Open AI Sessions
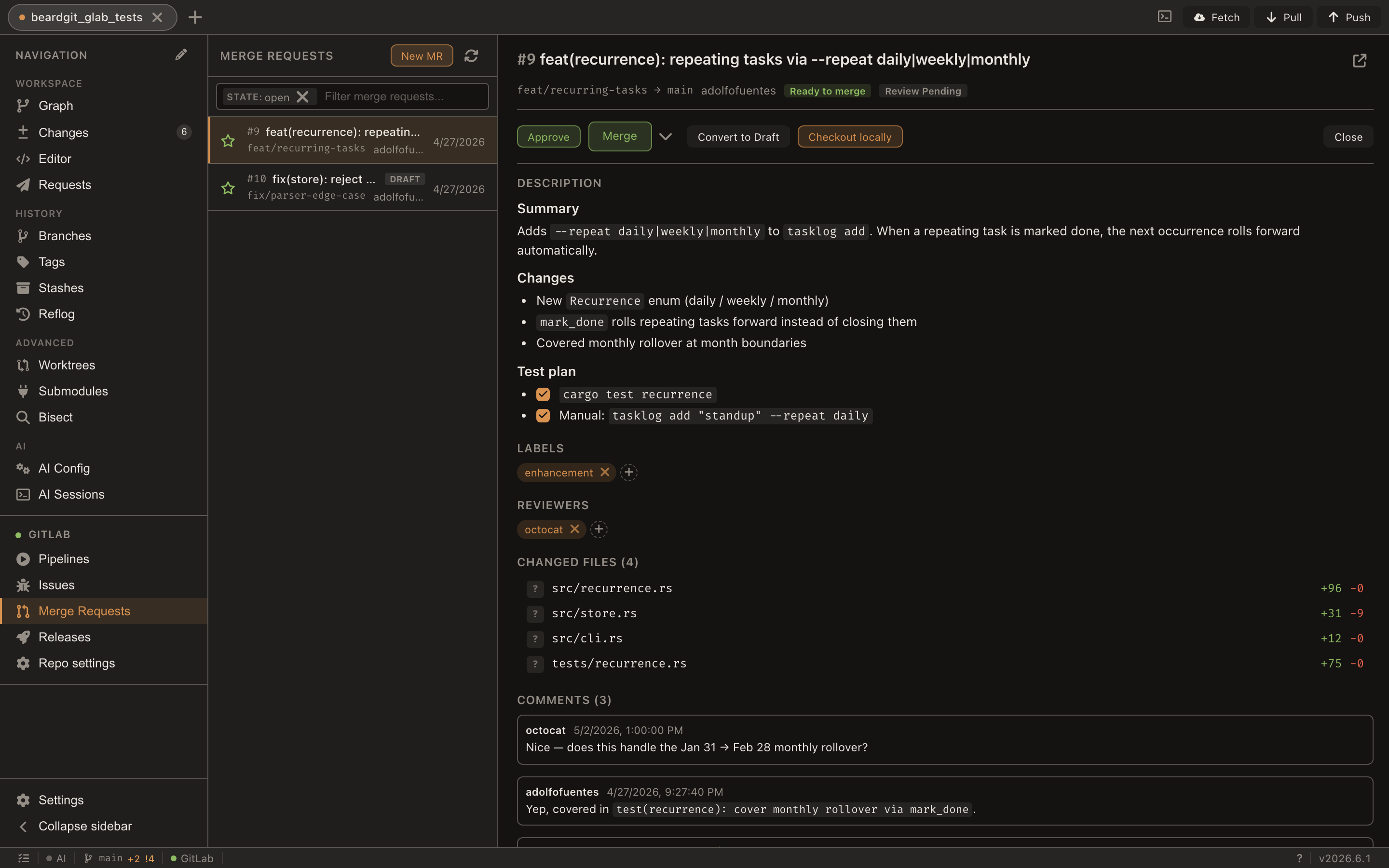Image resolution: width=1389 pixels, height=868 pixels. (103, 494)
